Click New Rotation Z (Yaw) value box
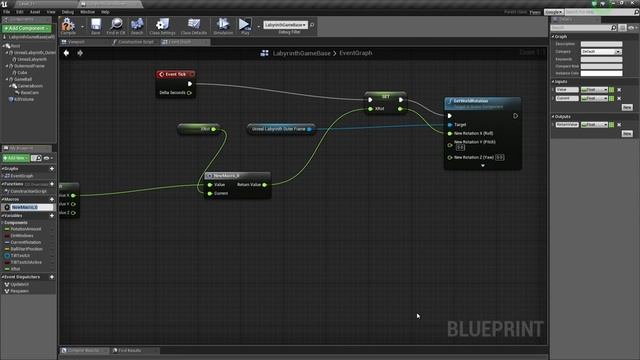 500,158
